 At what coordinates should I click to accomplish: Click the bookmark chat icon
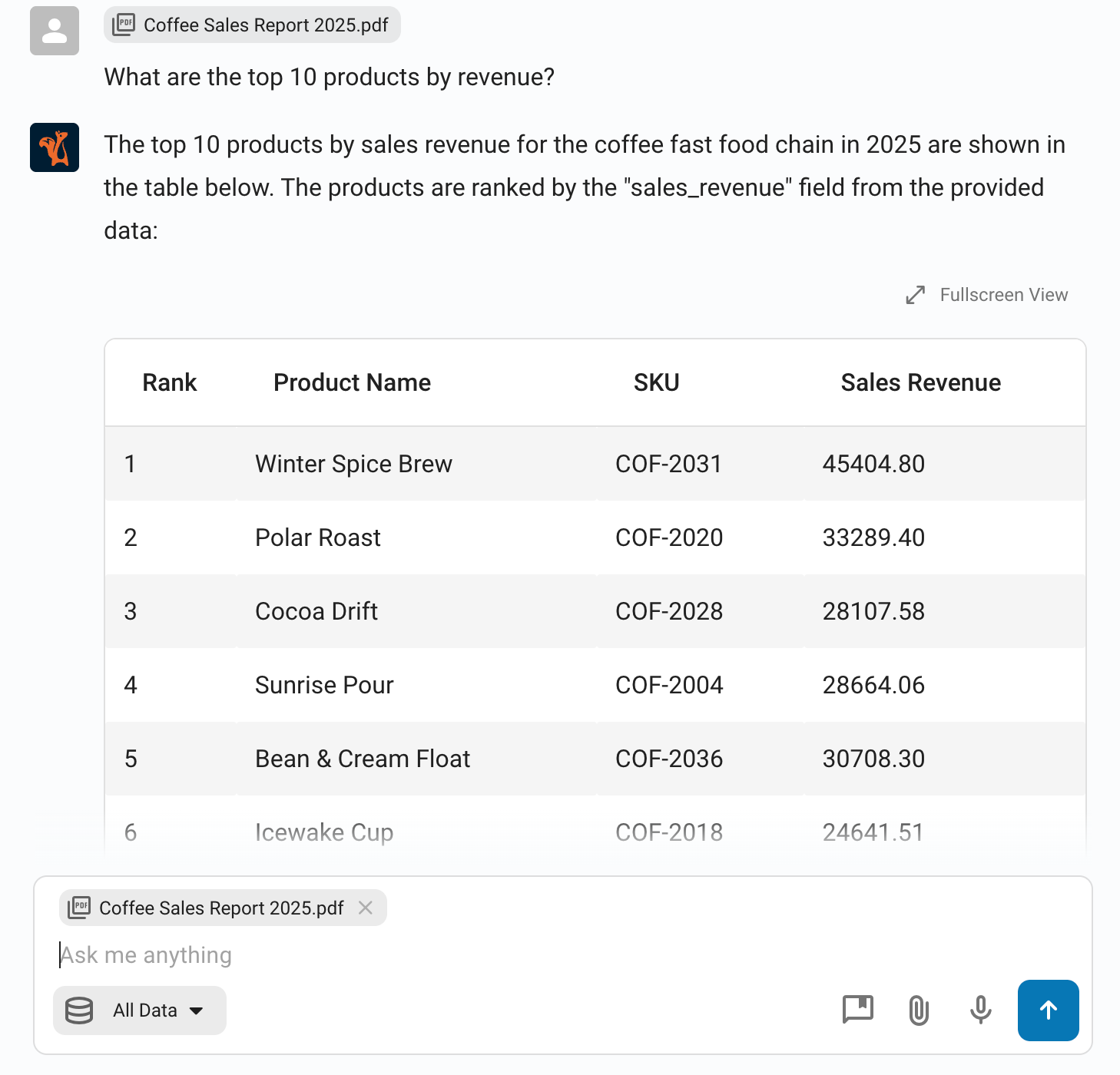(x=857, y=1009)
